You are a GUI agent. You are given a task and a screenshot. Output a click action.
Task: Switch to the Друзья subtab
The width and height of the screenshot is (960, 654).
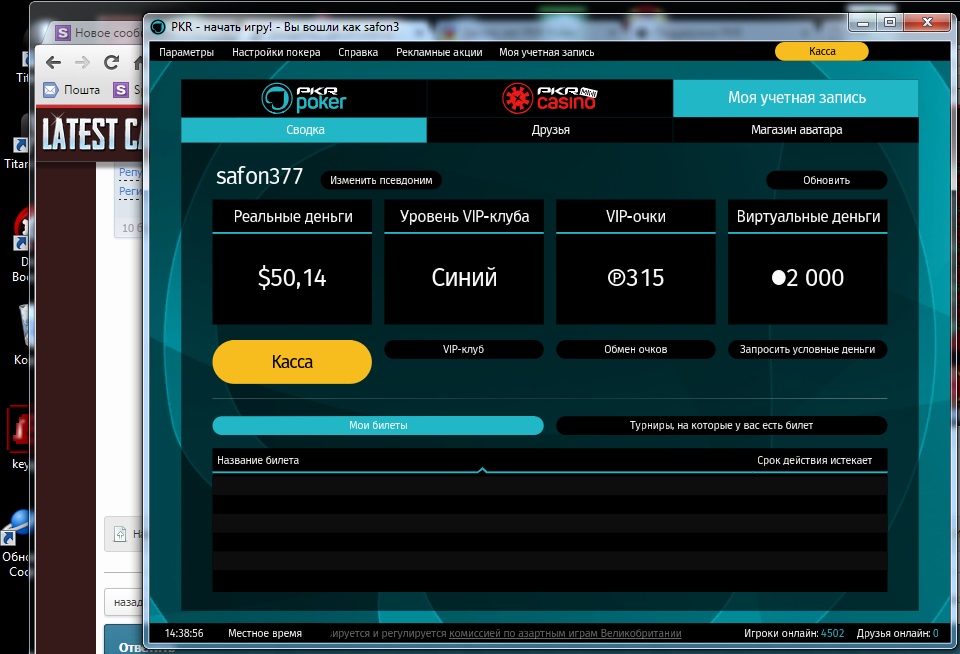tap(550, 130)
